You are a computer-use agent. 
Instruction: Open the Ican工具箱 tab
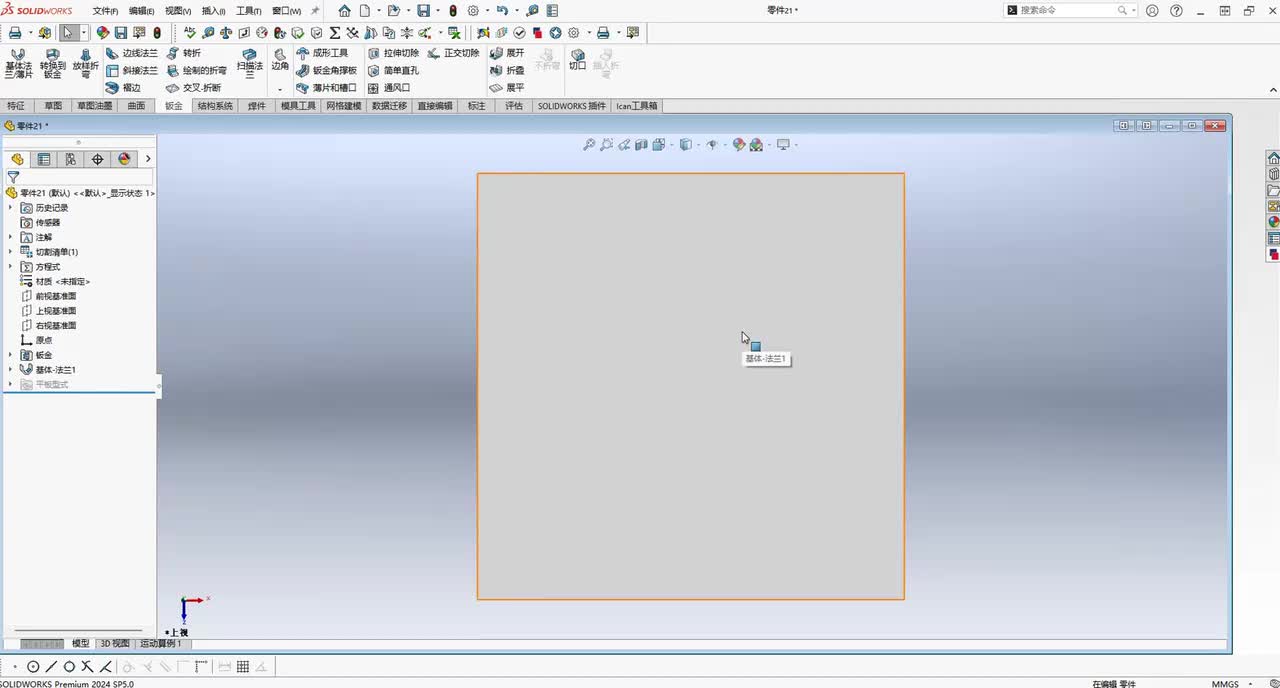(x=637, y=106)
